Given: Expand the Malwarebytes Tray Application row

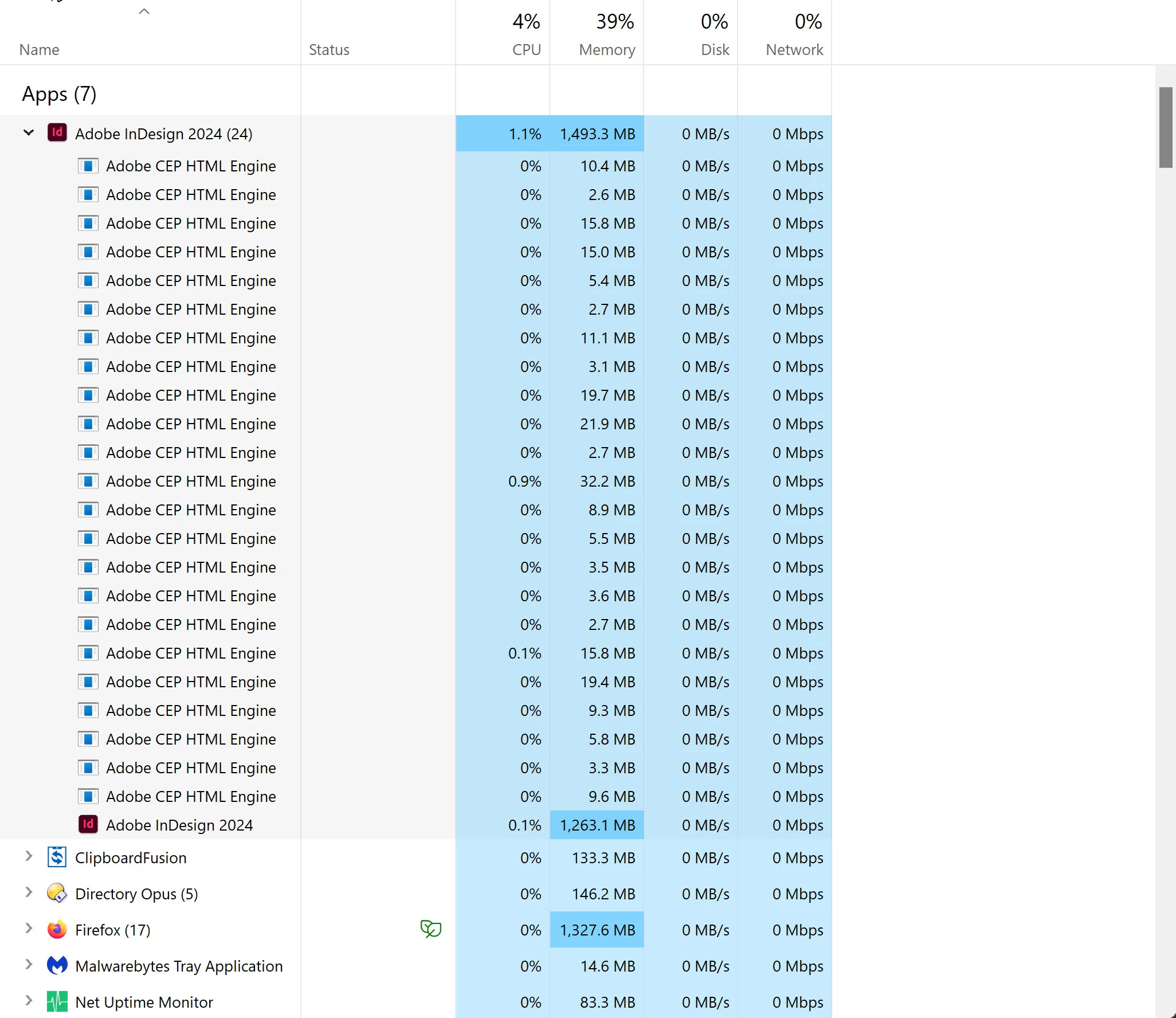Looking at the screenshot, I should point(29,965).
